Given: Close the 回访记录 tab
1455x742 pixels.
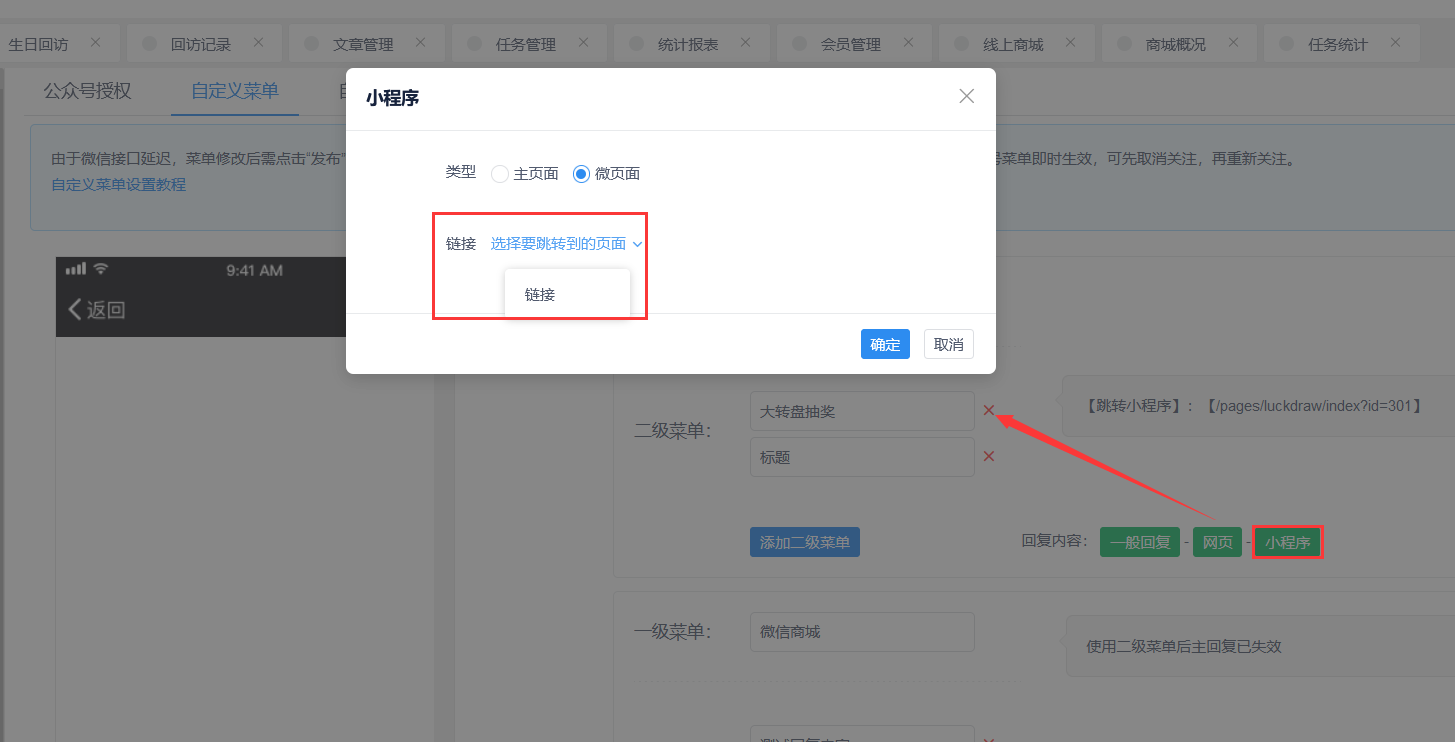Looking at the screenshot, I should pos(258,42).
